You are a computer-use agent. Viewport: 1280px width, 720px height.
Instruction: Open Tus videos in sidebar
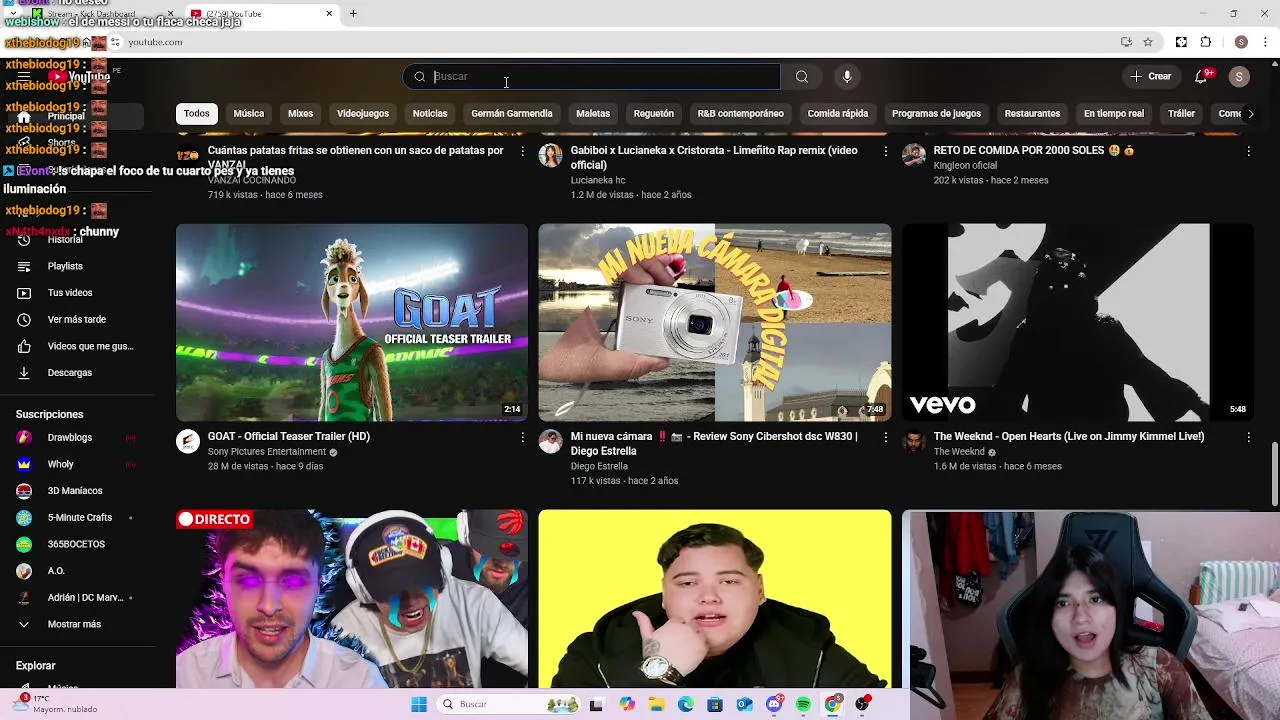click(70, 293)
